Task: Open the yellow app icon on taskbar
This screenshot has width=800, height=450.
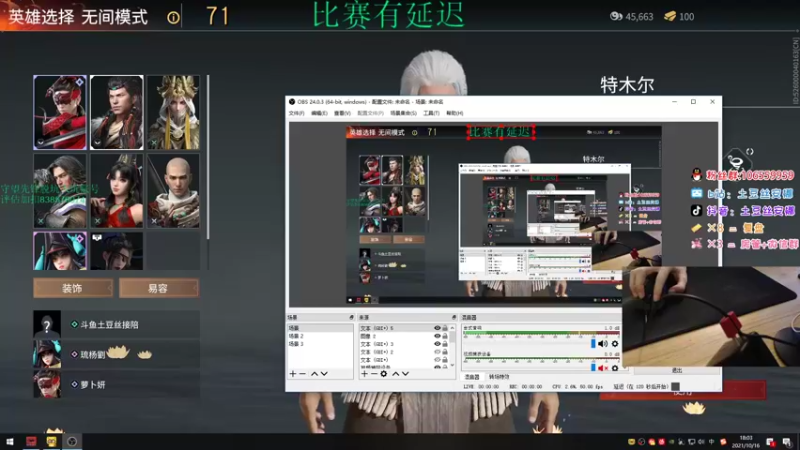Action: click(x=51, y=441)
